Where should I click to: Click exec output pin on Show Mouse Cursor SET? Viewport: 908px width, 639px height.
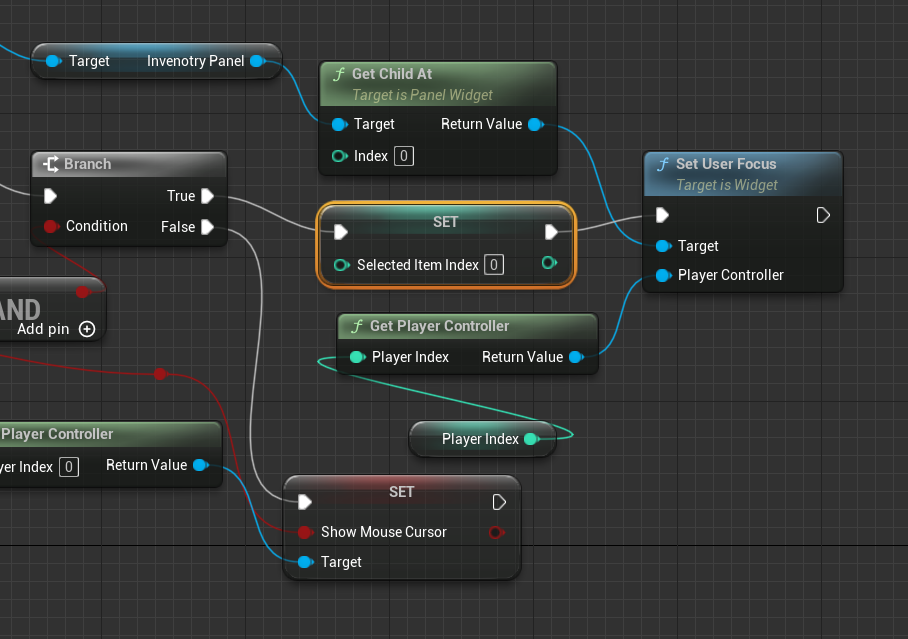pyautogui.click(x=499, y=502)
